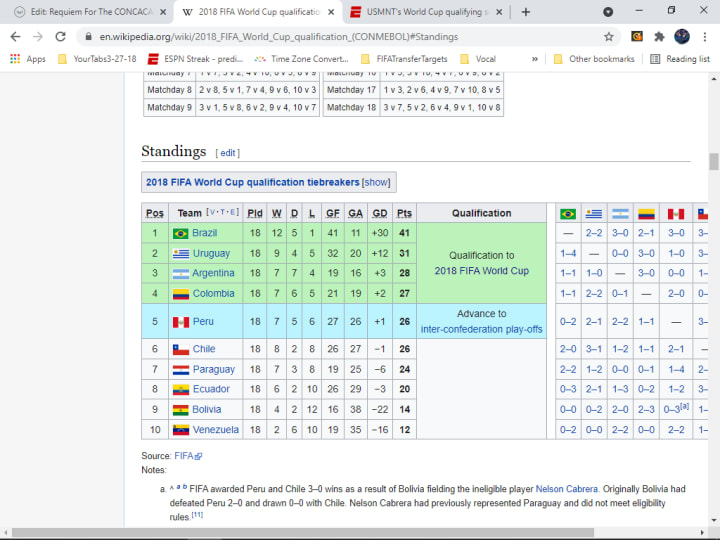Image resolution: width=720 pixels, height=540 pixels.
Task: Click the Venezuela flag in team column
Action: (181, 430)
